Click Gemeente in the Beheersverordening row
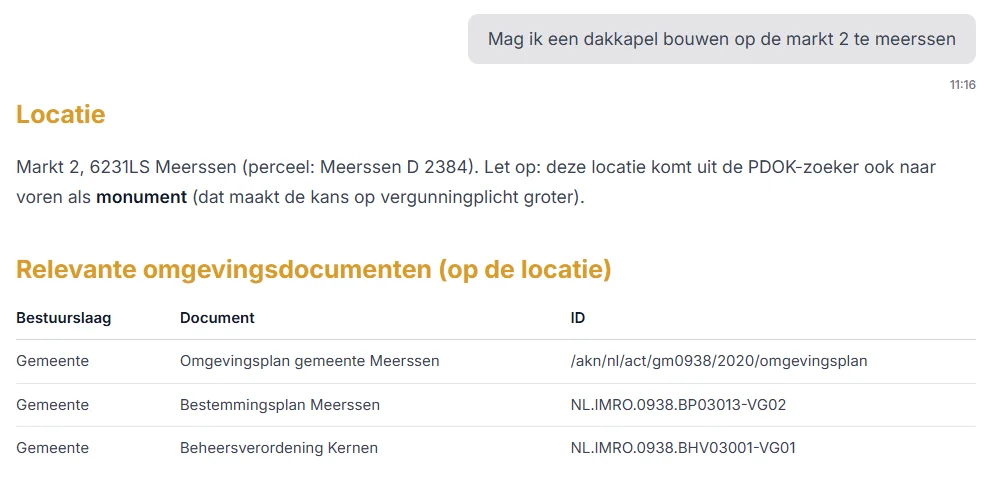 pos(52,448)
